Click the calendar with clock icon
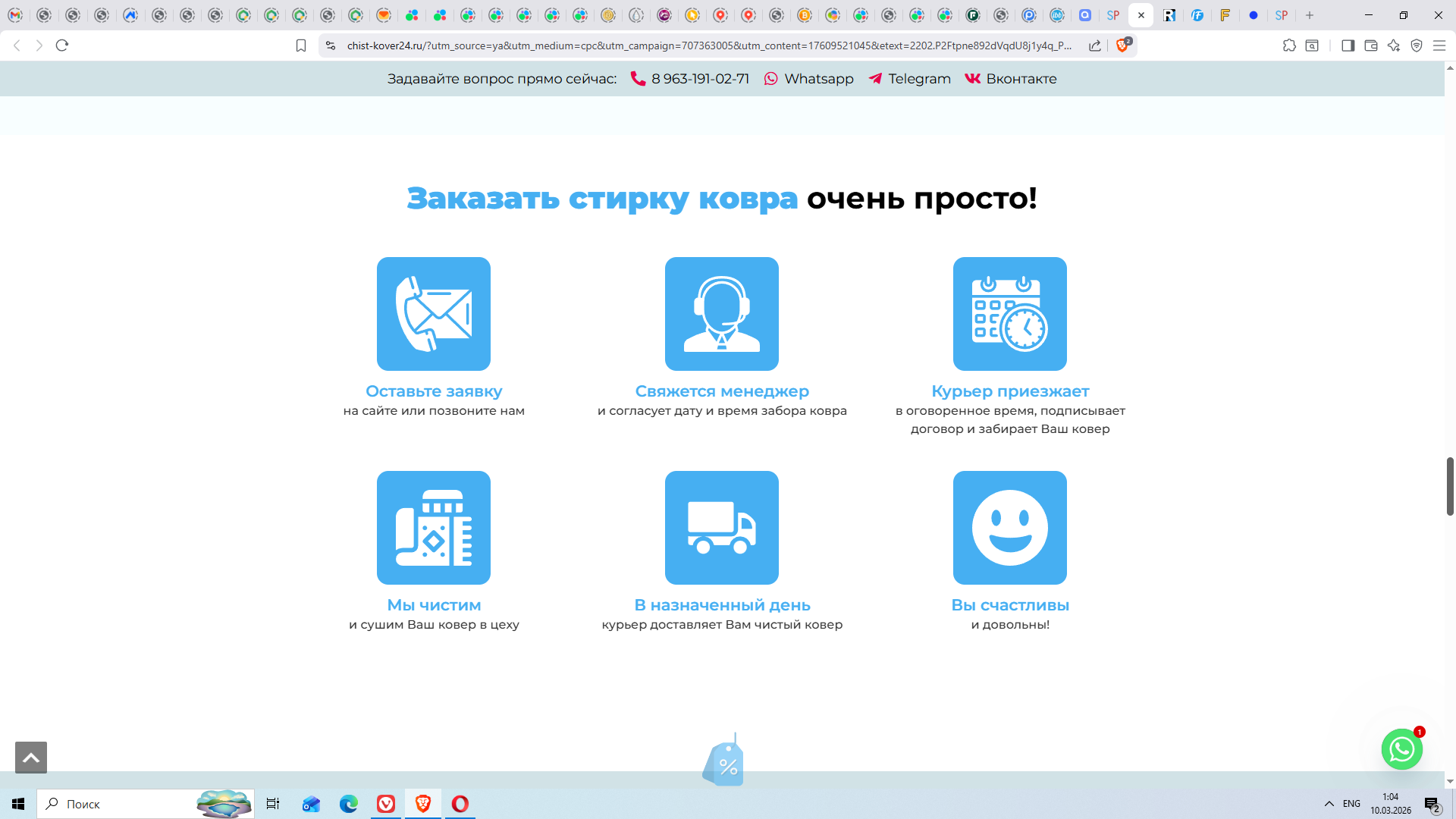Viewport: 1456px width, 819px height. point(1010,314)
